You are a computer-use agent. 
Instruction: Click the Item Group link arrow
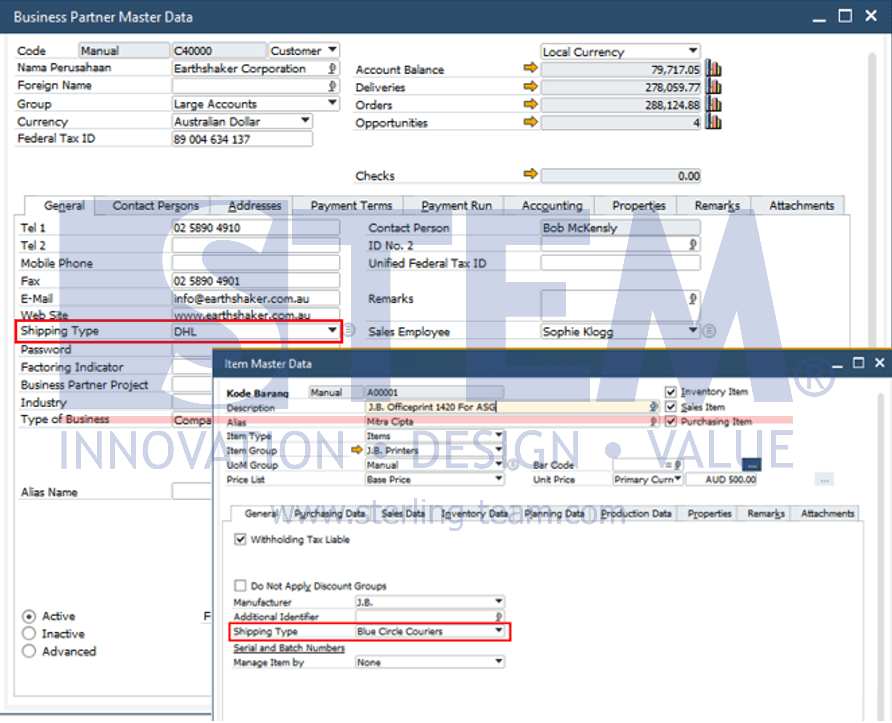(357, 450)
